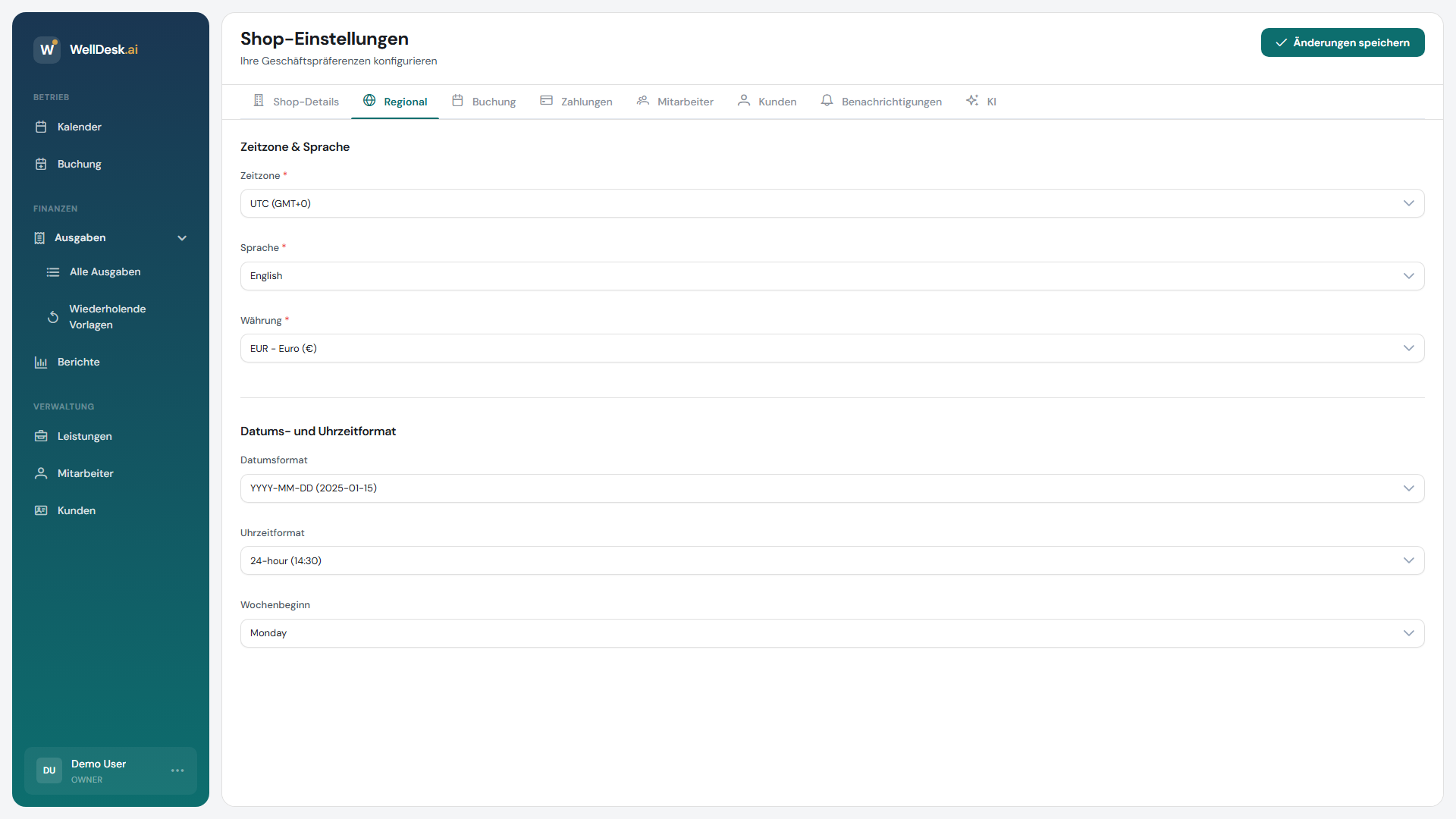Open the Demo User options menu

177,770
